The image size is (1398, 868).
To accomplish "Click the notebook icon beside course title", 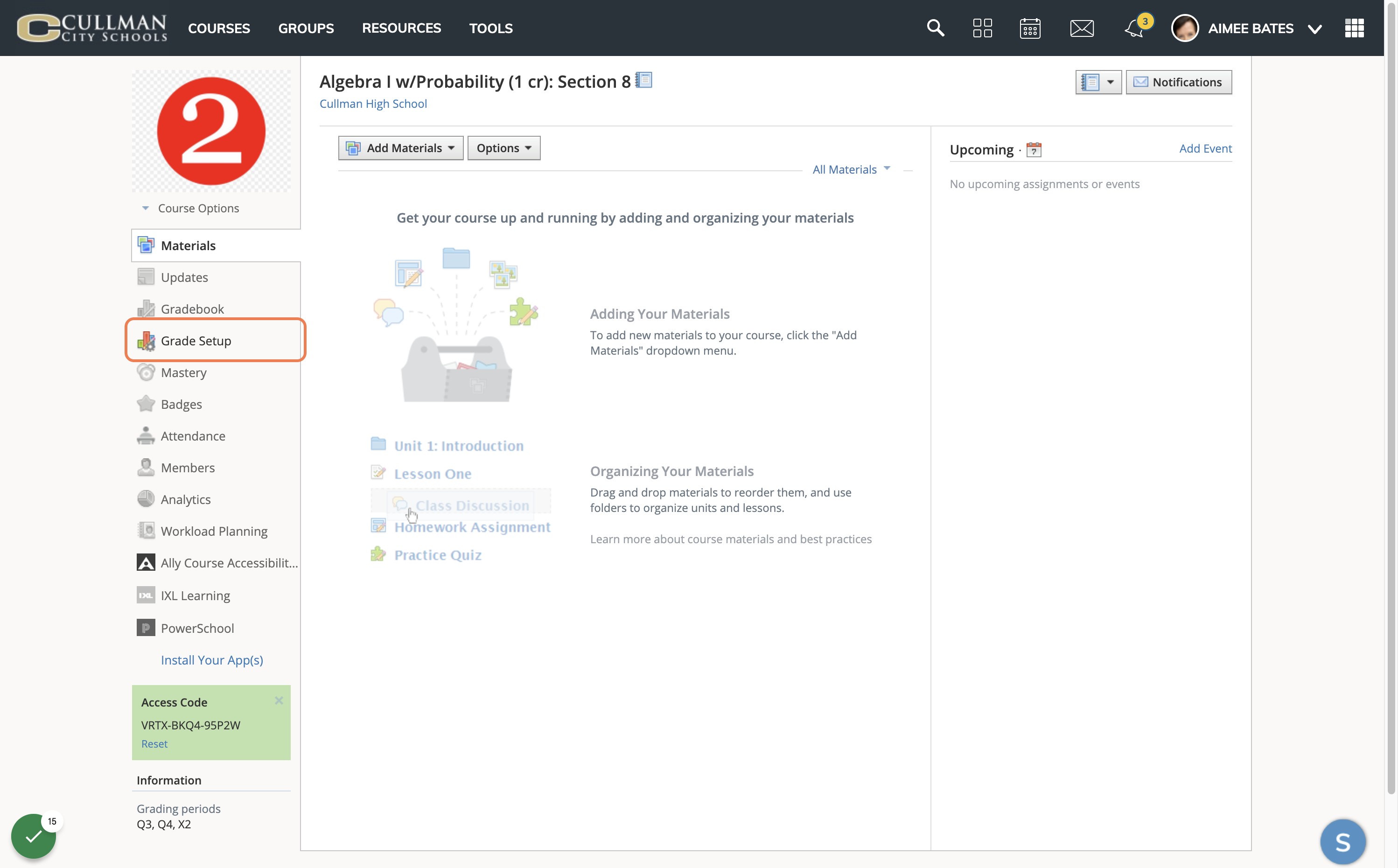I will pos(644,80).
